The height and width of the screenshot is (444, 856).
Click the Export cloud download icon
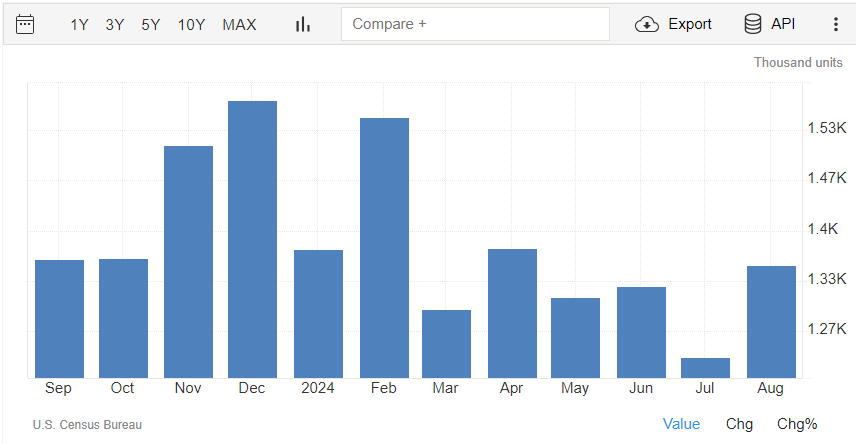click(x=646, y=24)
